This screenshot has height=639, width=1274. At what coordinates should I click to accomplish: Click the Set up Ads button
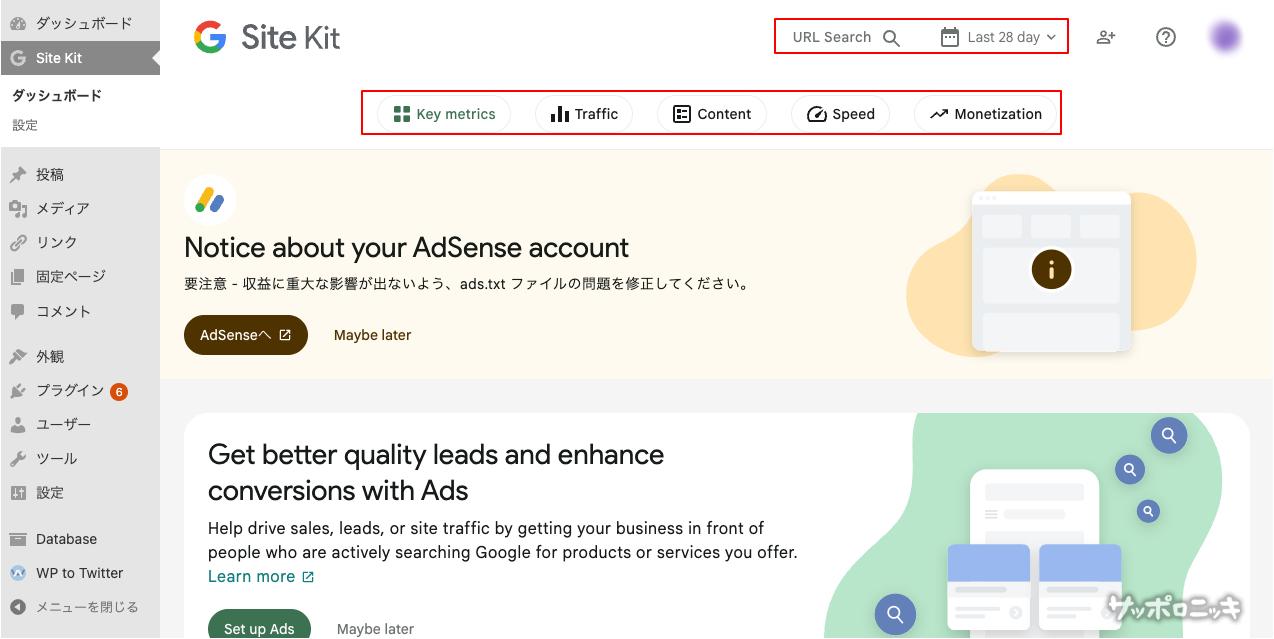click(x=259, y=628)
